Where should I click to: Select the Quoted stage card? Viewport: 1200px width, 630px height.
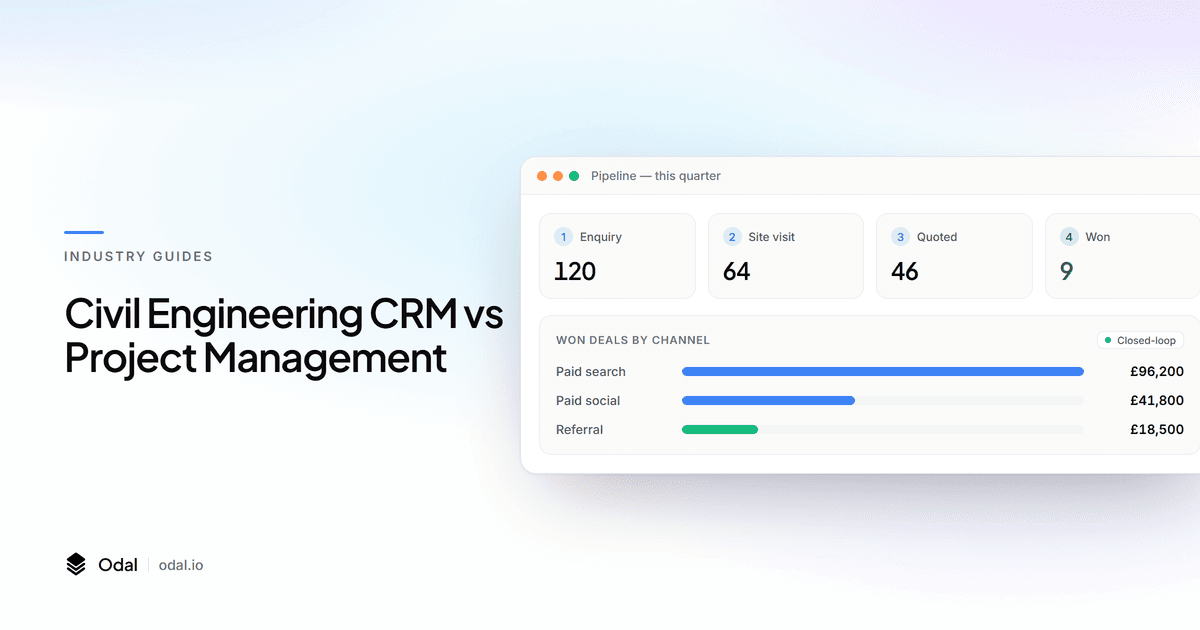click(x=954, y=256)
